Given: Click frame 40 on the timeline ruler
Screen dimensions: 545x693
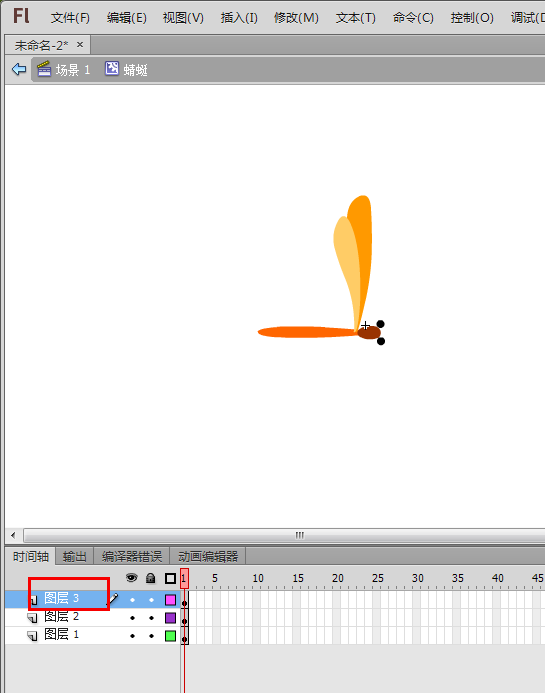Looking at the screenshot, I should (x=498, y=578).
